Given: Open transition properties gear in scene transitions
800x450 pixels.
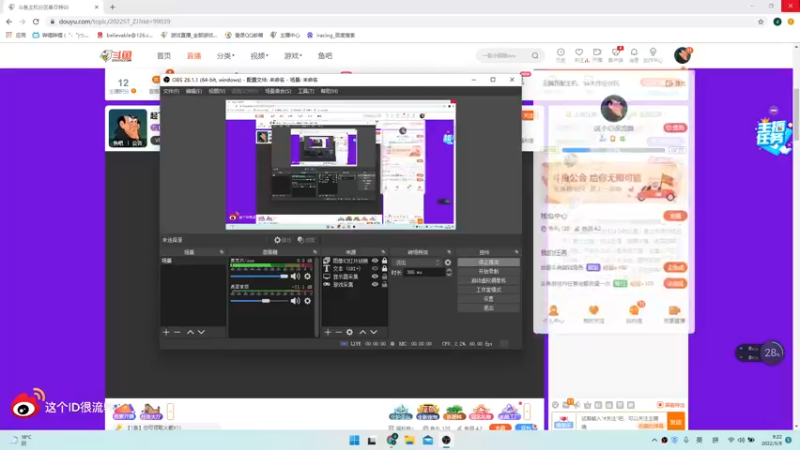Looking at the screenshot, I should point(448,263).
